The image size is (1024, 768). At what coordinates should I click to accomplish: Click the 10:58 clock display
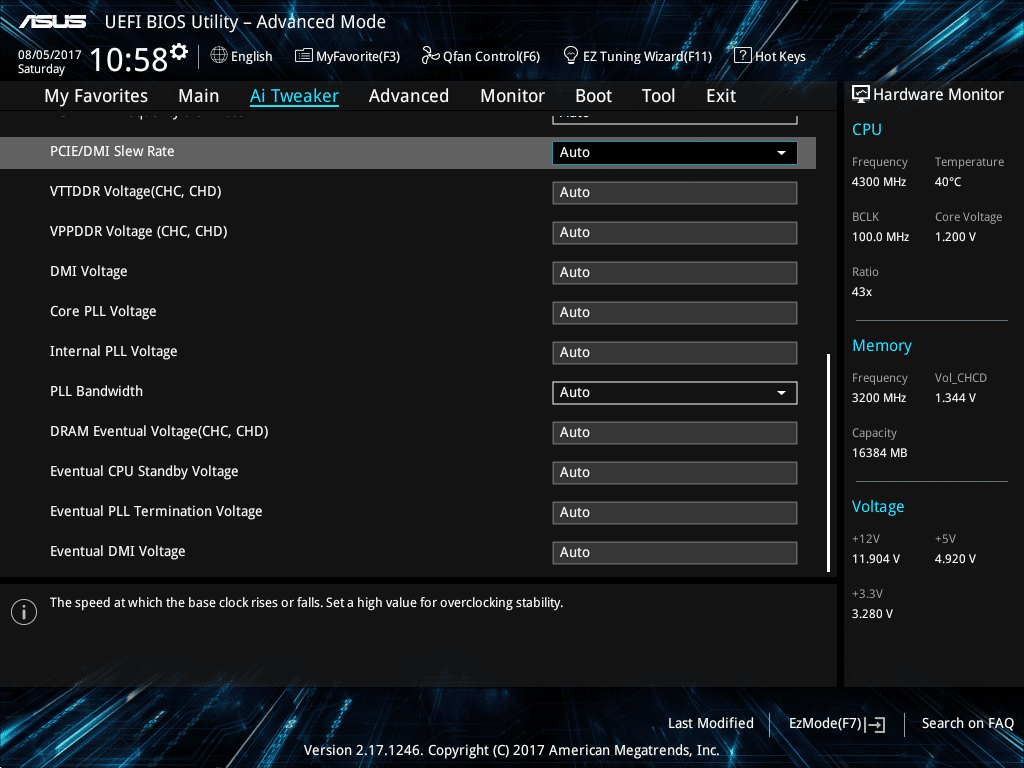(x=129, y=59)
